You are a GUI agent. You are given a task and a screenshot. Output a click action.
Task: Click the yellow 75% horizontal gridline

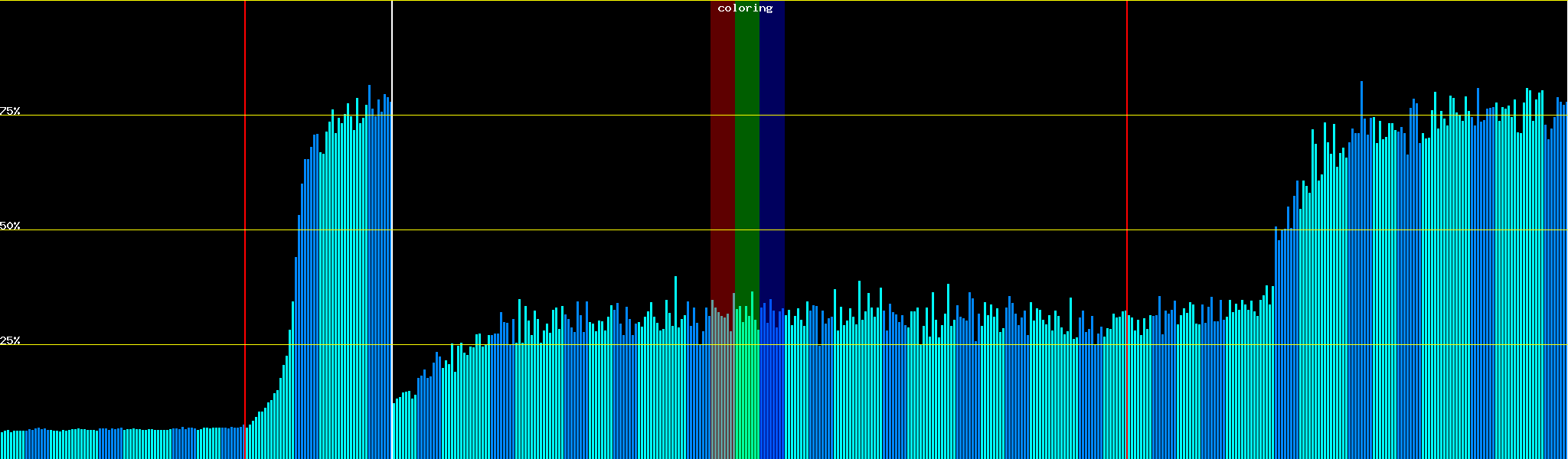pyautogui.click(x=919, y=115)
